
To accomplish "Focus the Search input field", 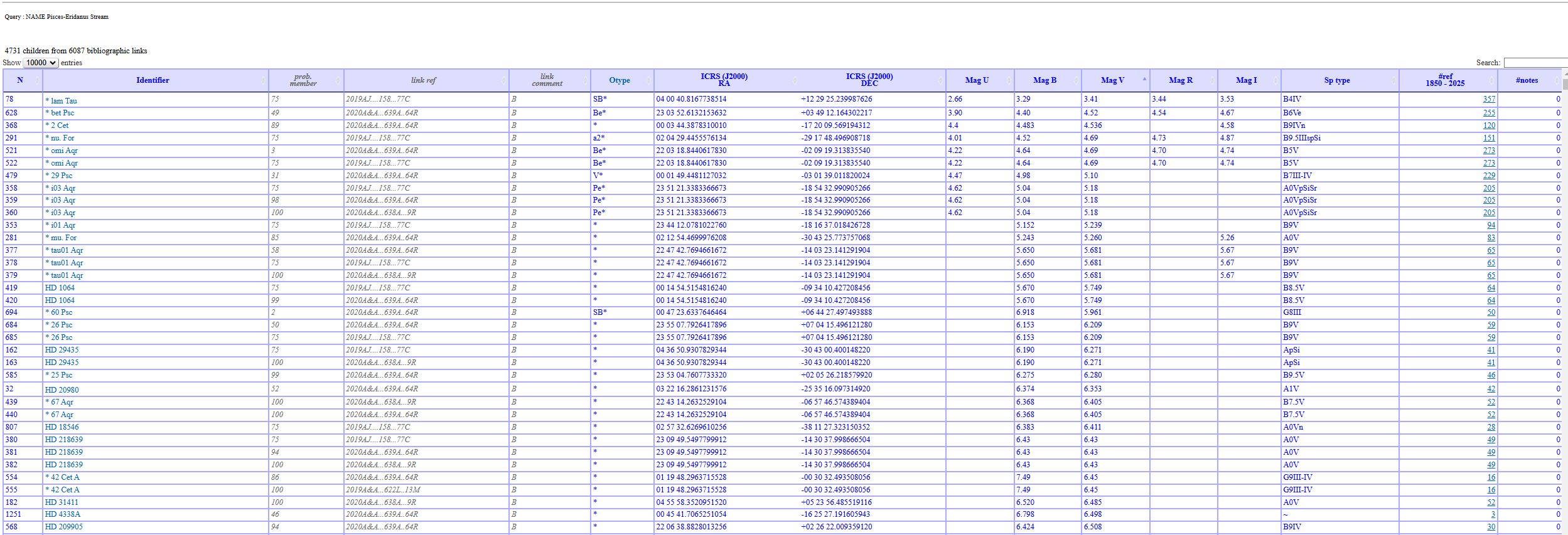I will pos(1535,63).
